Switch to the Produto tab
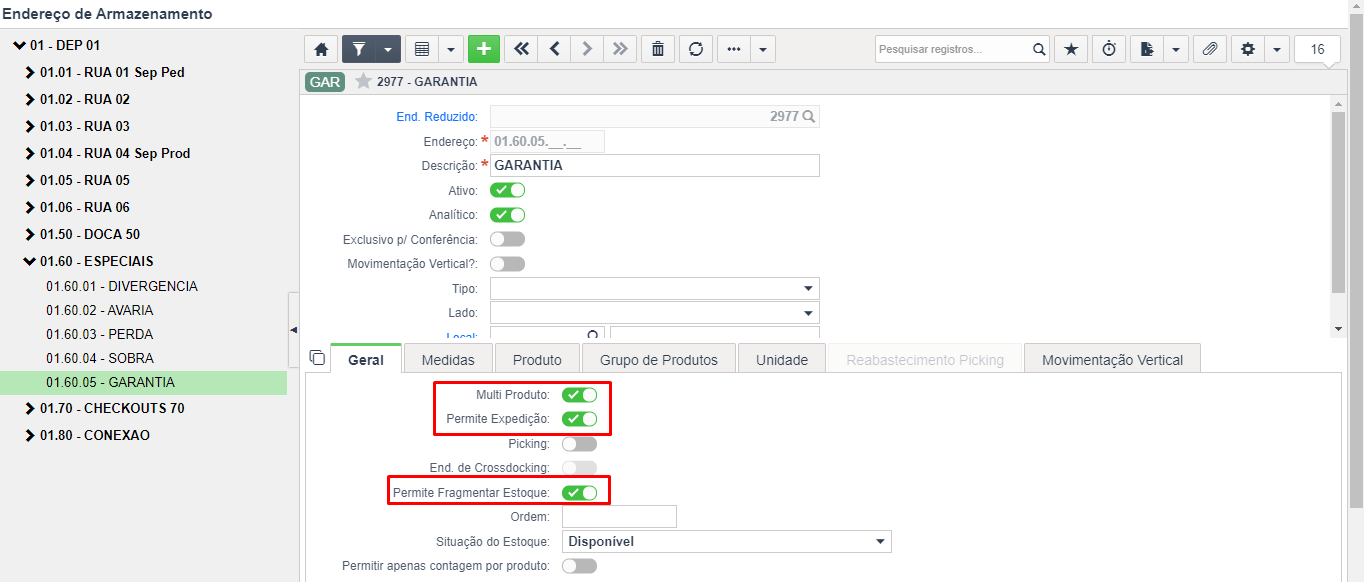 [538, 359]
